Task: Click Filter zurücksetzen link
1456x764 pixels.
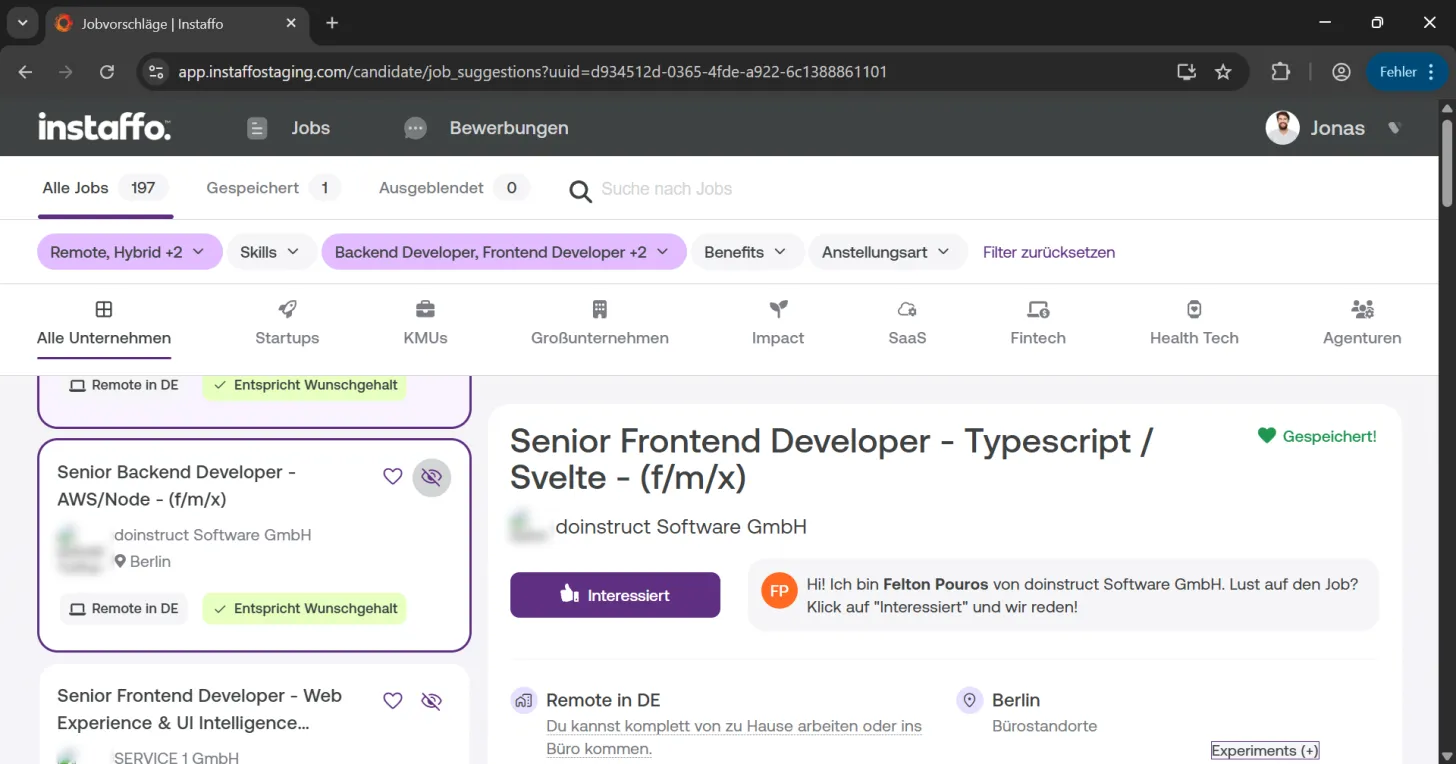Action: pos(1049,252)
